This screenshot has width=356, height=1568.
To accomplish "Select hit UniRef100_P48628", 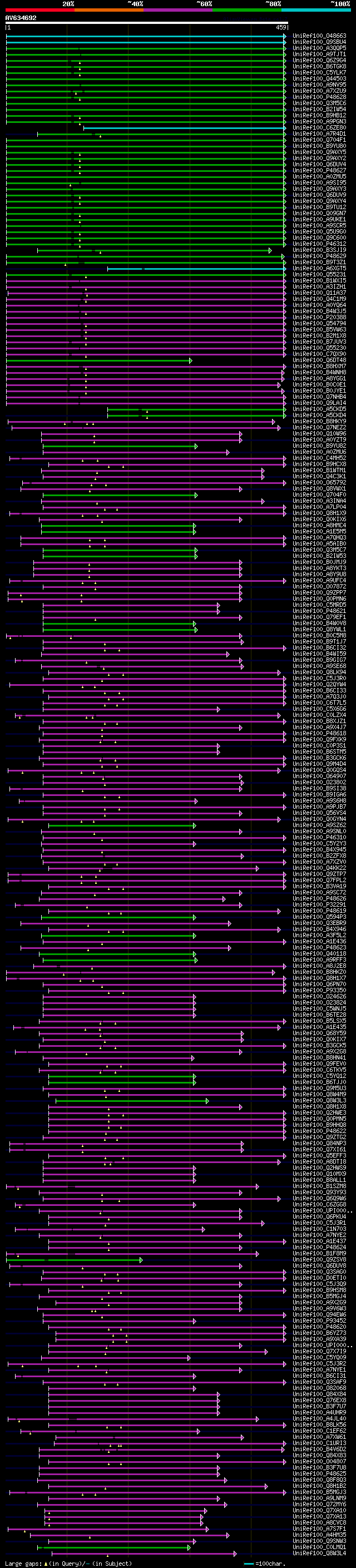I will 319,97.
